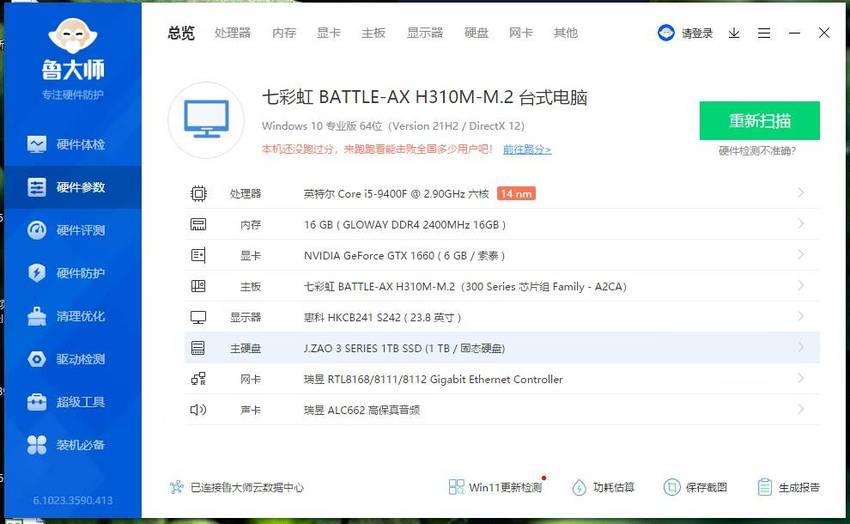Switch to the 总览 overview tab
The image size is (850, 524).
pyautogui.click(x=181, y=33)
